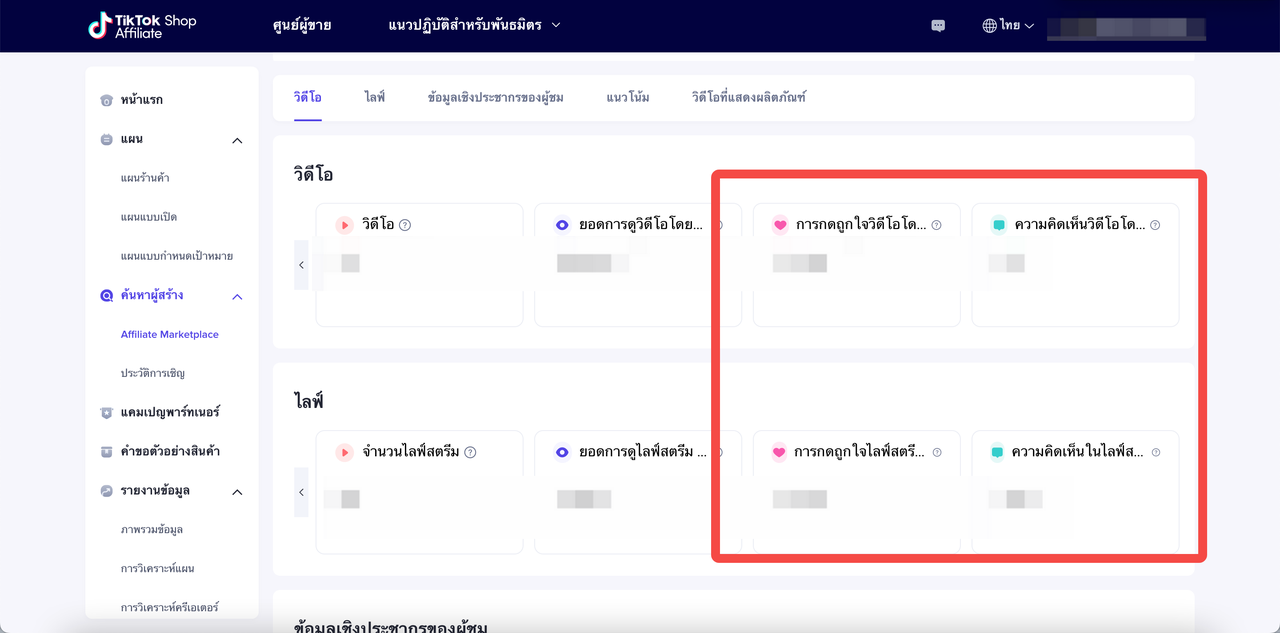Click the teal comment icon in ความคิดเห็นวิดีโอ card

pos(998,225)
